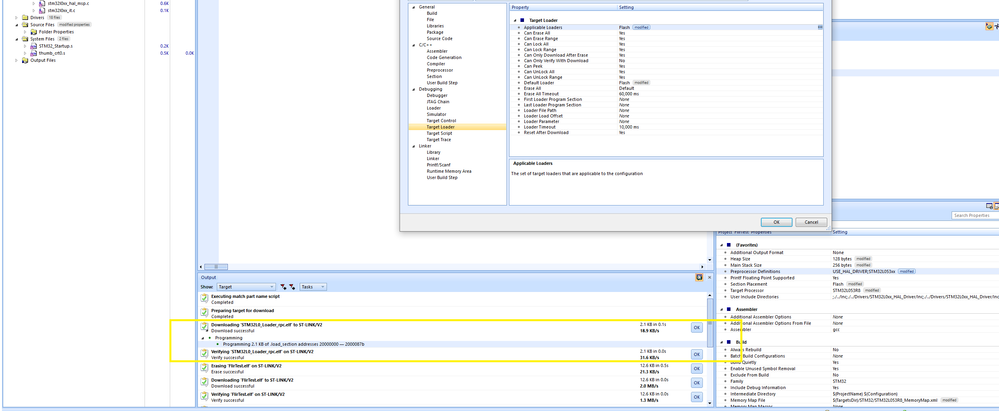Select the Applicable Loaders property row

(666, 27)
